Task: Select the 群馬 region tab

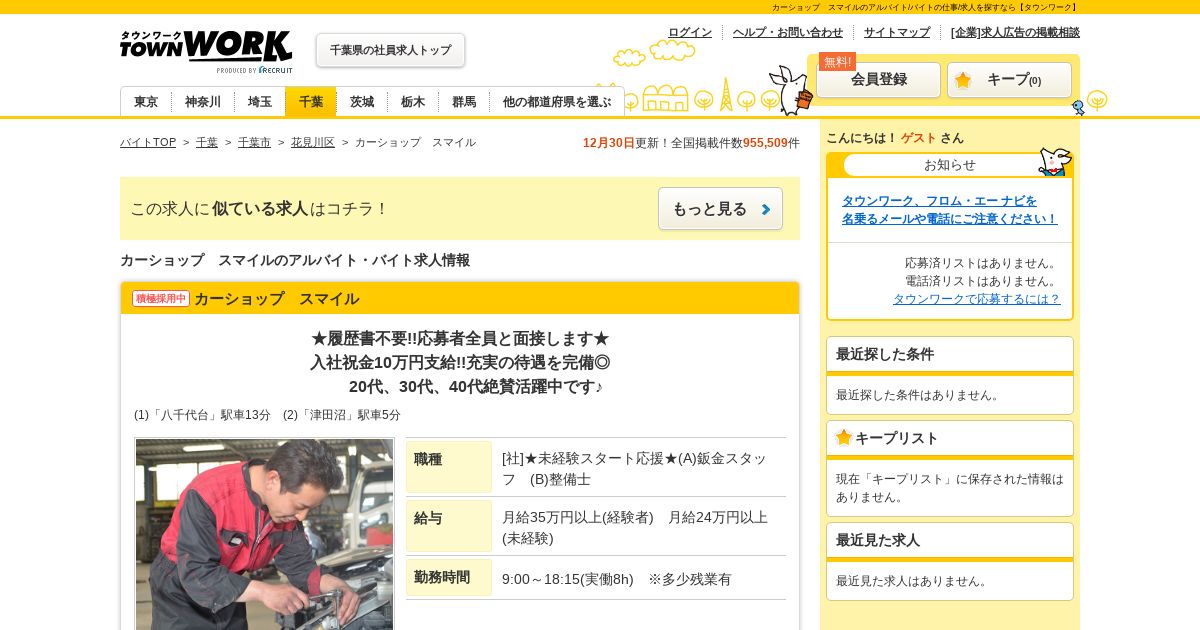Action: point(464,102)
